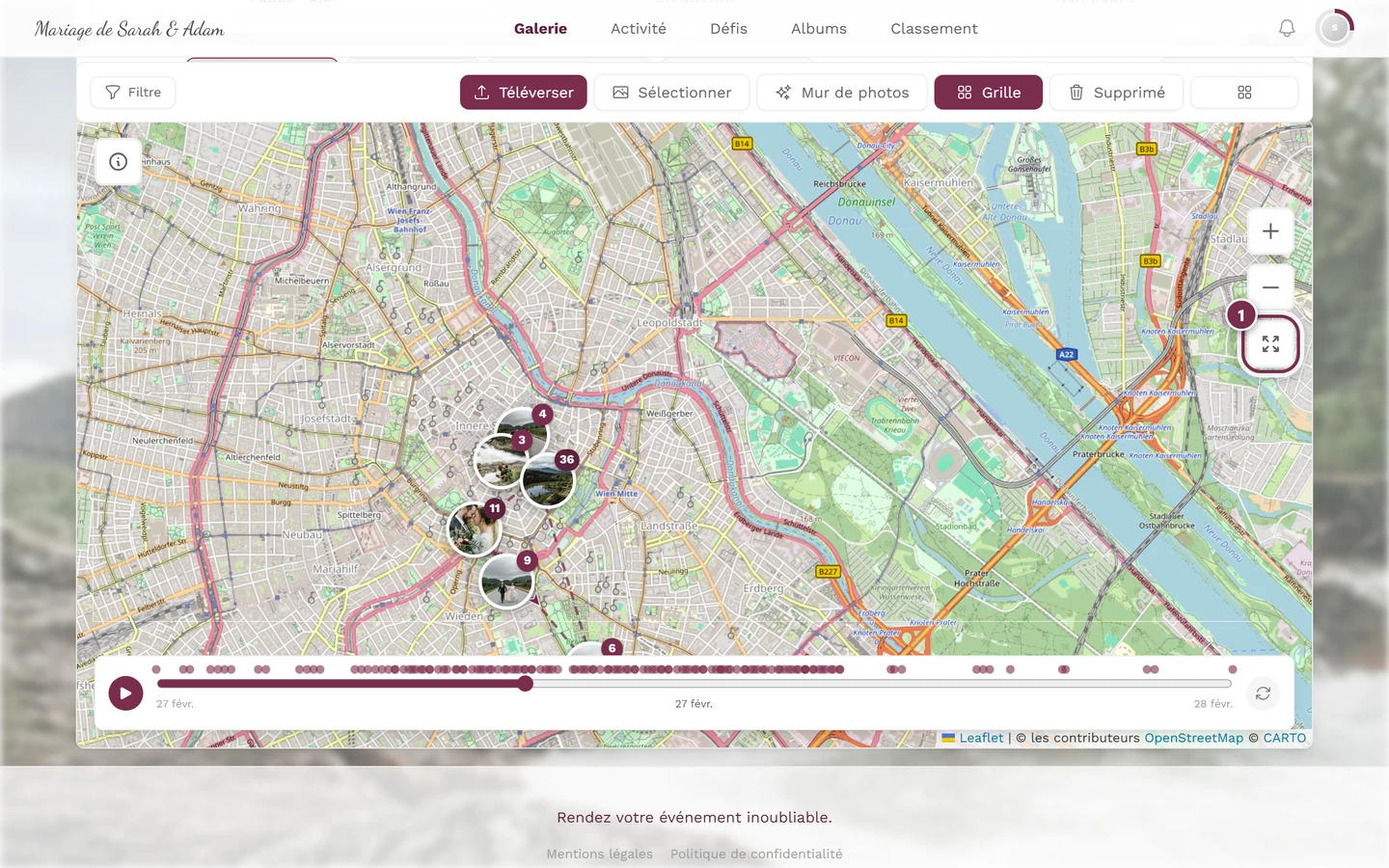Go to the Albums tab
This screenshot has width=1389, height=868.
click(819, 29)
